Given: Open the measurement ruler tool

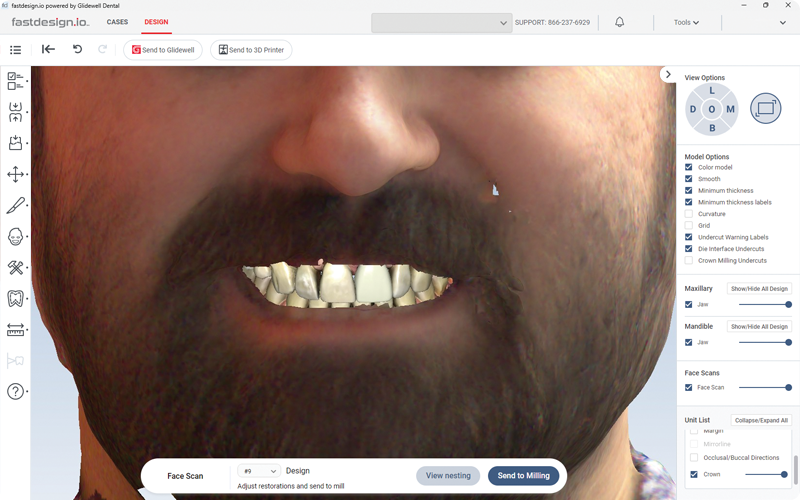Looking at the screenshot, I should coord(16,329).
